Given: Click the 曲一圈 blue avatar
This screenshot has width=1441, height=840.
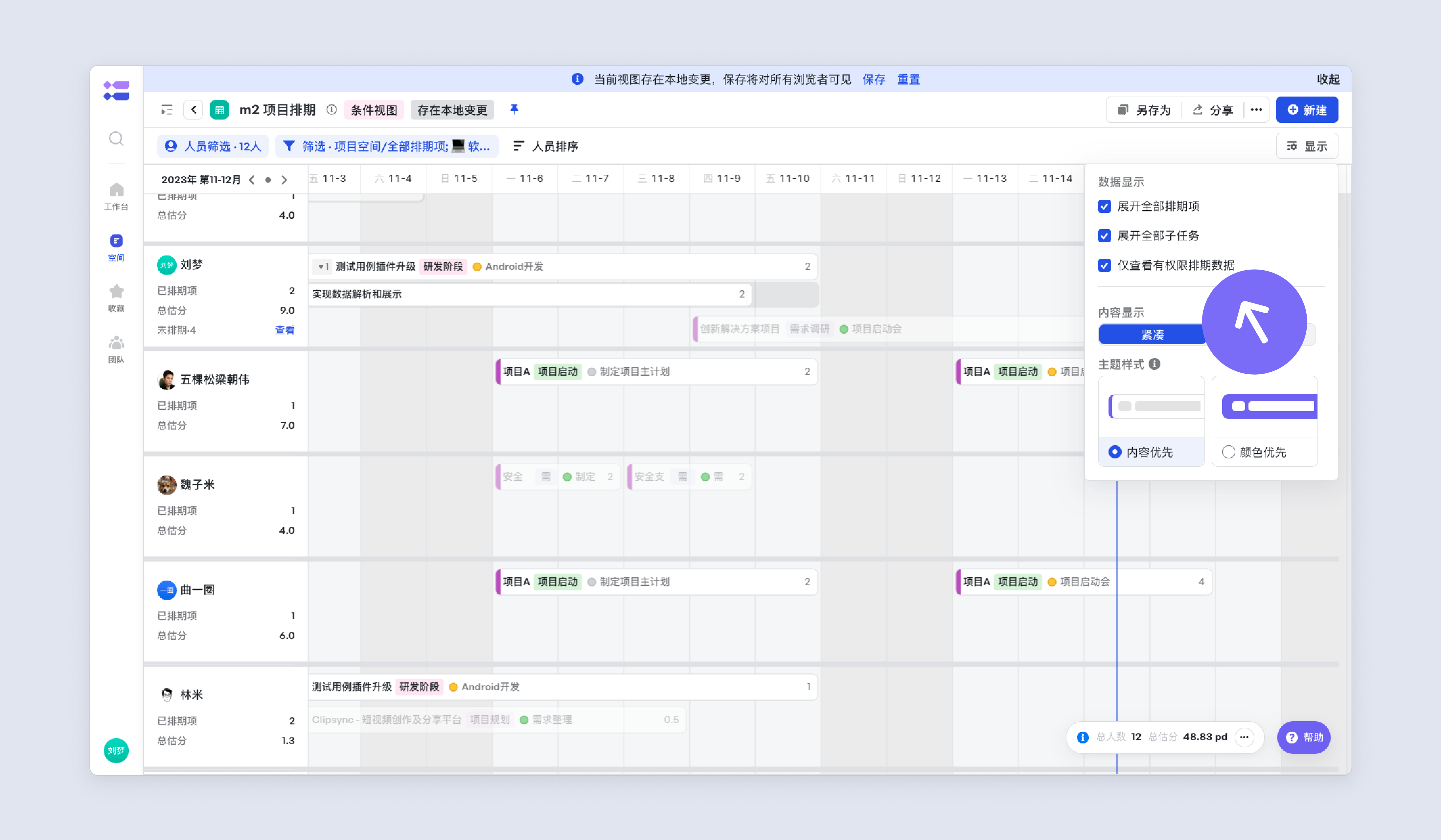Looking at the screenshot, I should [166, 590].
